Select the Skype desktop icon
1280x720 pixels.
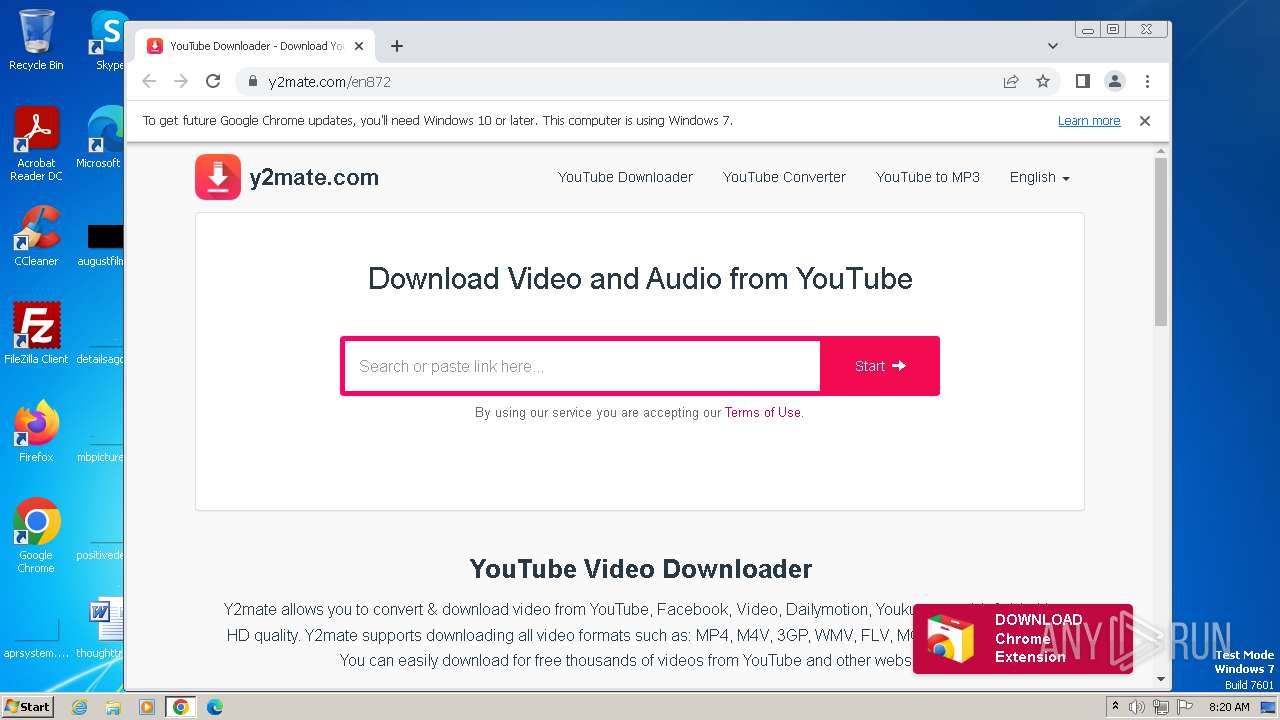click(108, 40)
